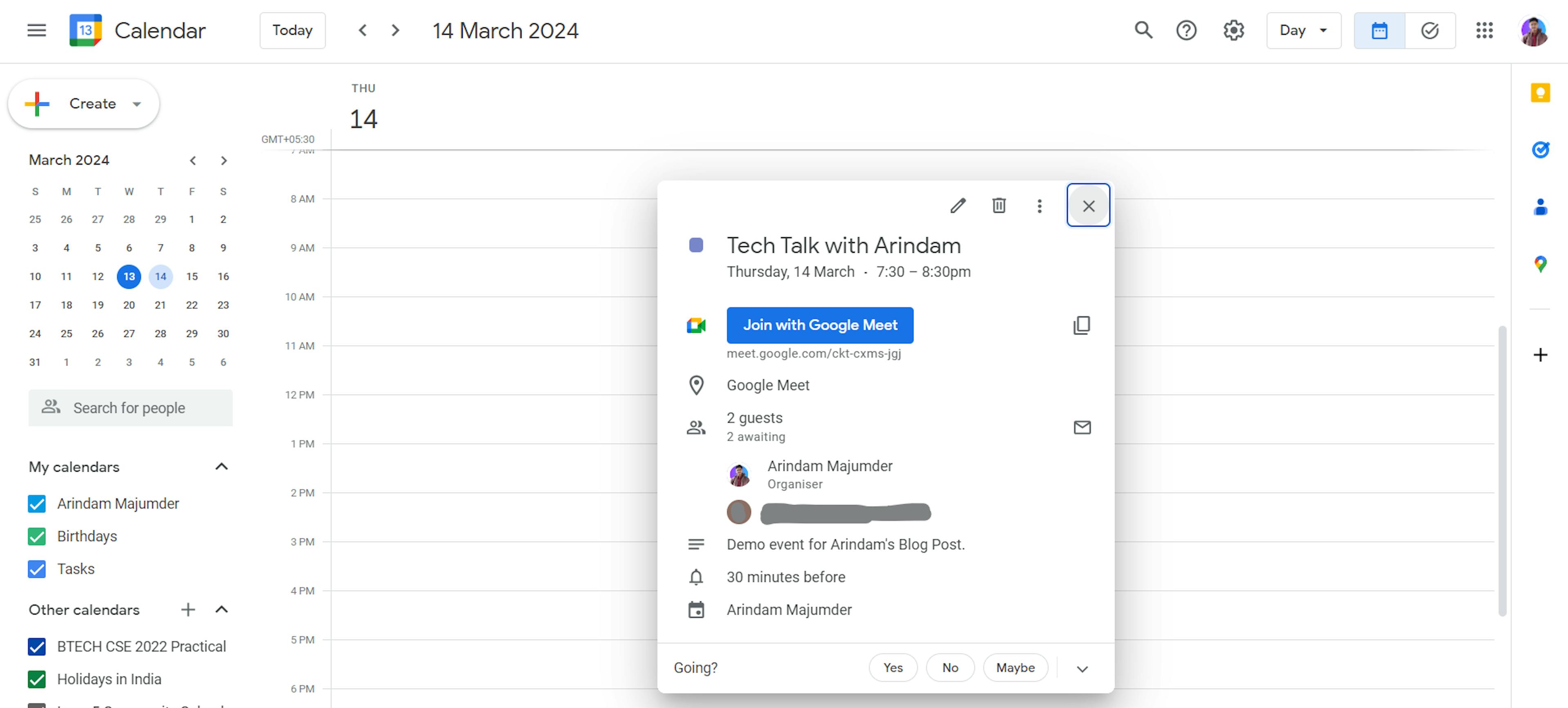Select 31 in mini calendar

coord(35,362)
